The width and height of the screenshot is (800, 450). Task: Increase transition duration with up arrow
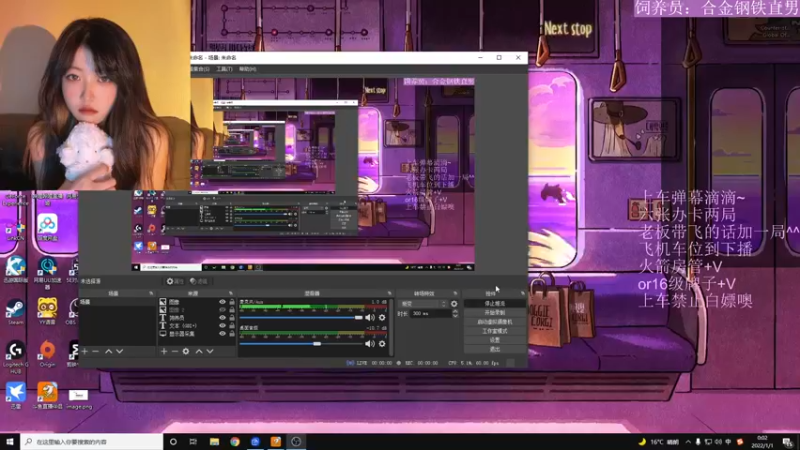[455, 311]
